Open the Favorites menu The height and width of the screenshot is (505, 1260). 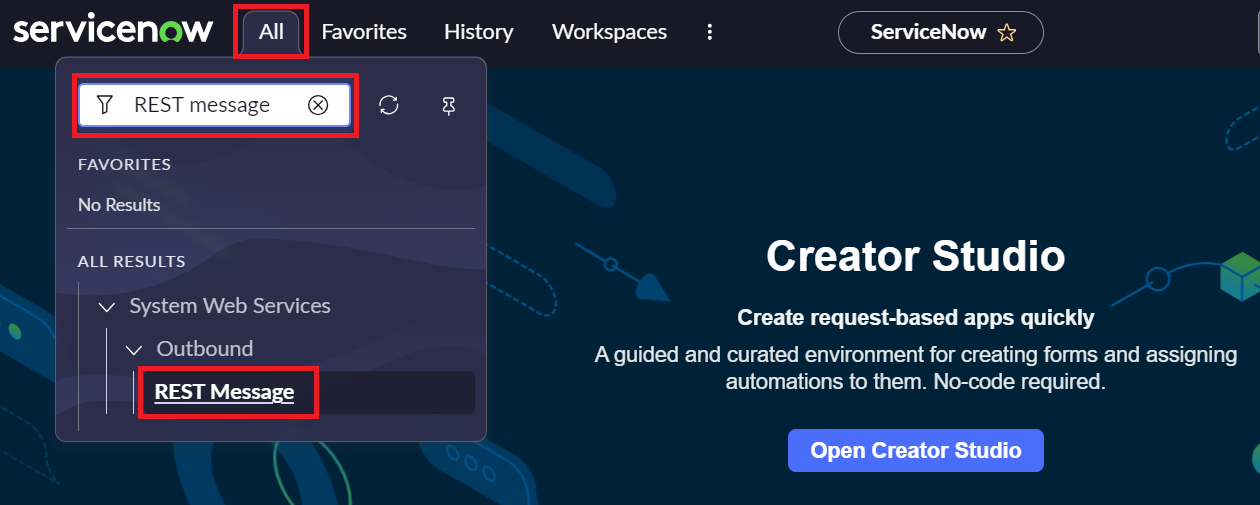364,32
